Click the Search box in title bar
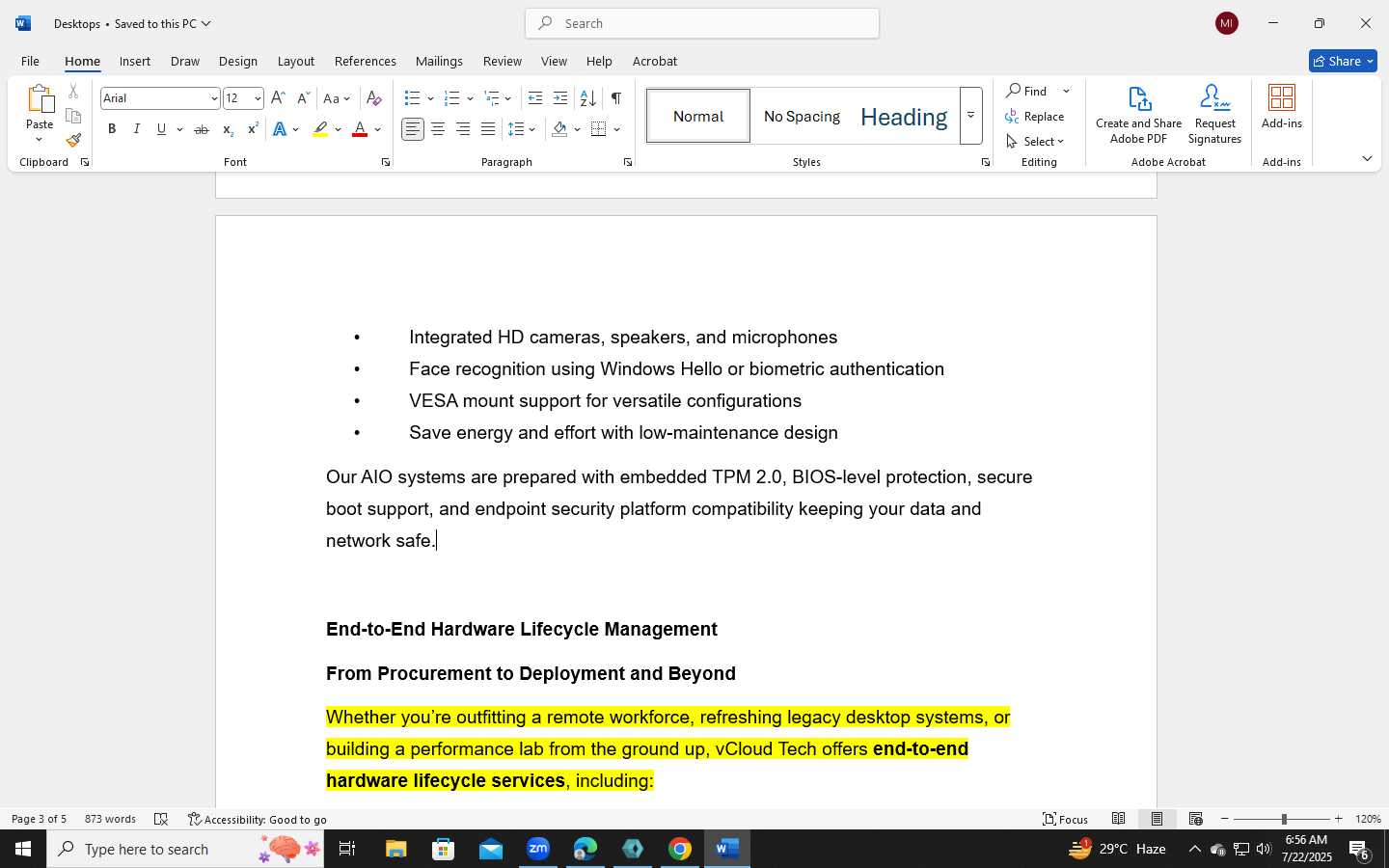The height and width of the screenshot is (868, 1389). click(x=702, y=23)
